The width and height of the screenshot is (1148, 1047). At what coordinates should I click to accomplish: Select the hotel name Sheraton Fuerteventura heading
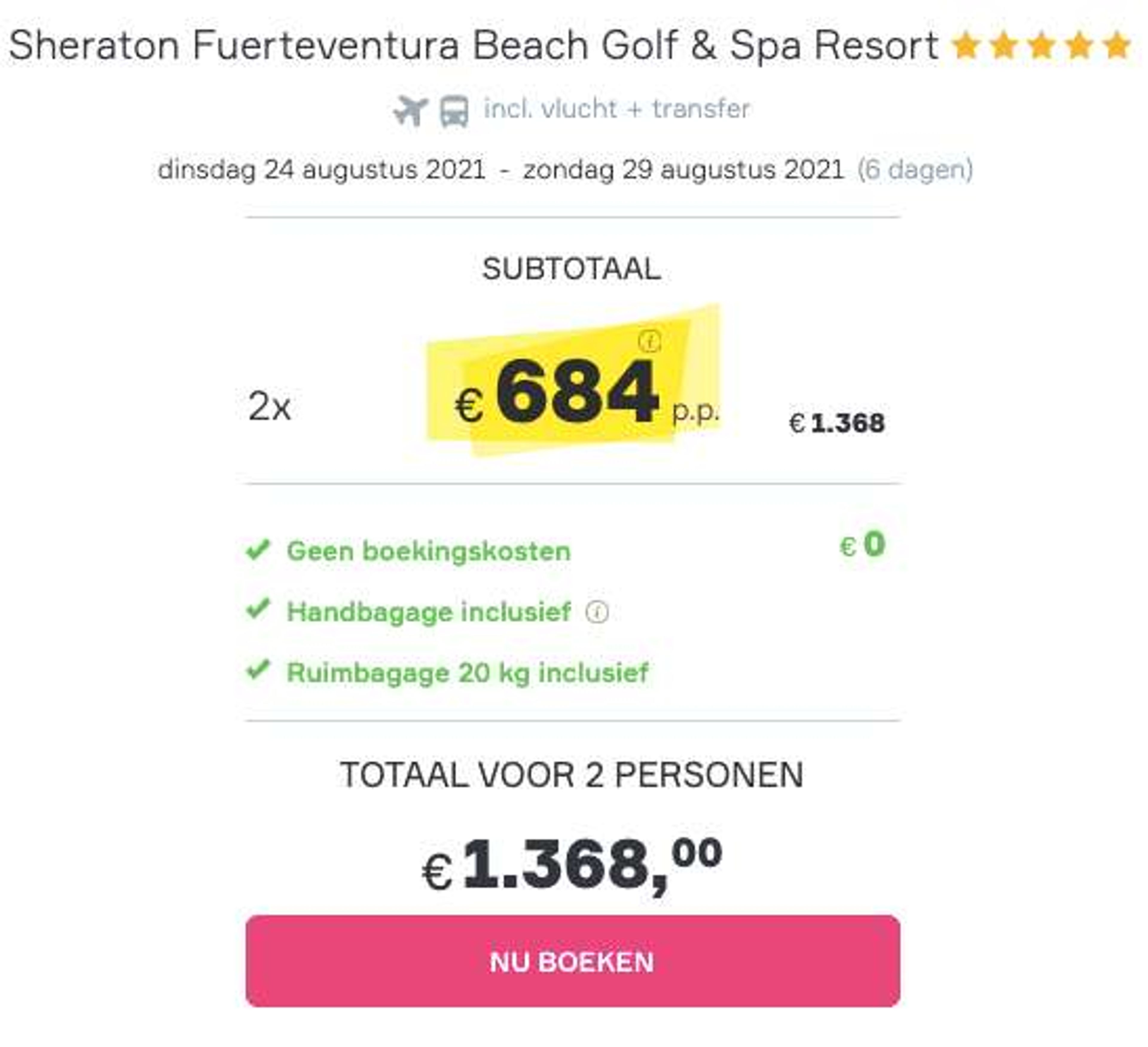[473, 45]
